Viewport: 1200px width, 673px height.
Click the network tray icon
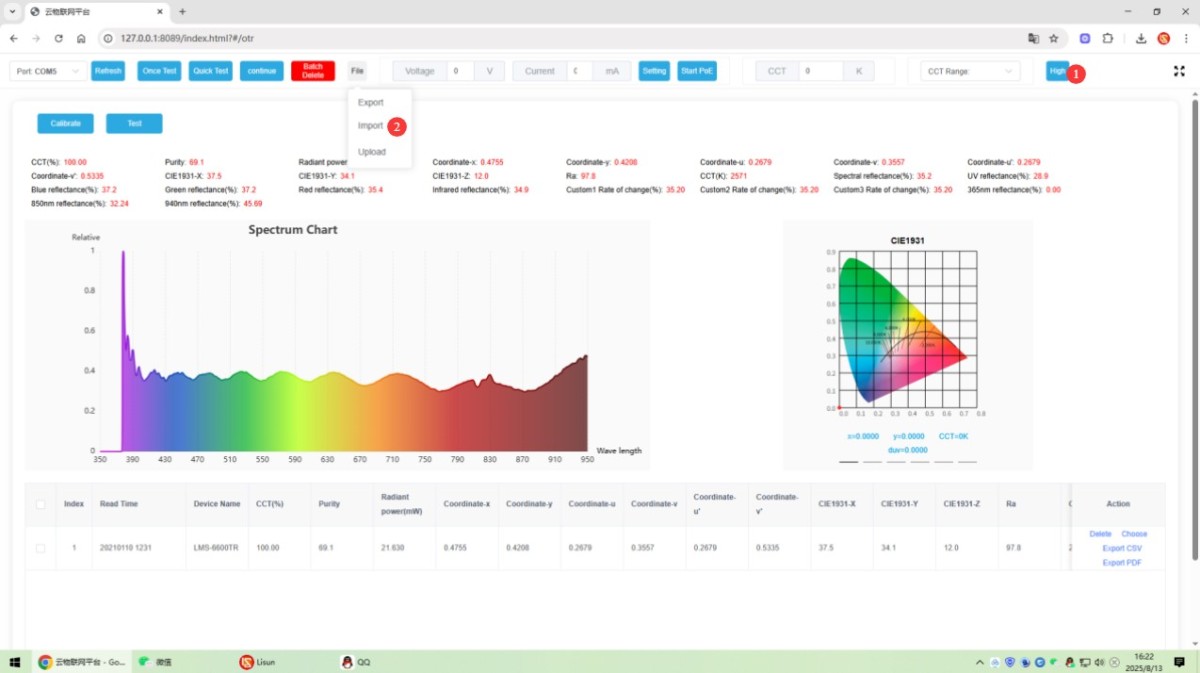click(x=1085, y=662)
